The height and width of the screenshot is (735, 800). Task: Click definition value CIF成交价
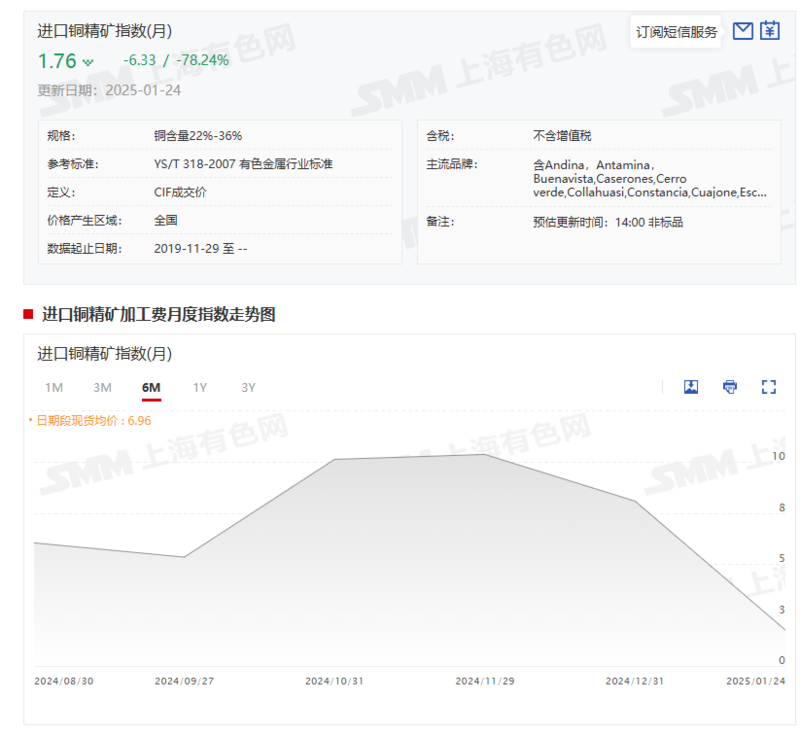click(x=180, y=192)
